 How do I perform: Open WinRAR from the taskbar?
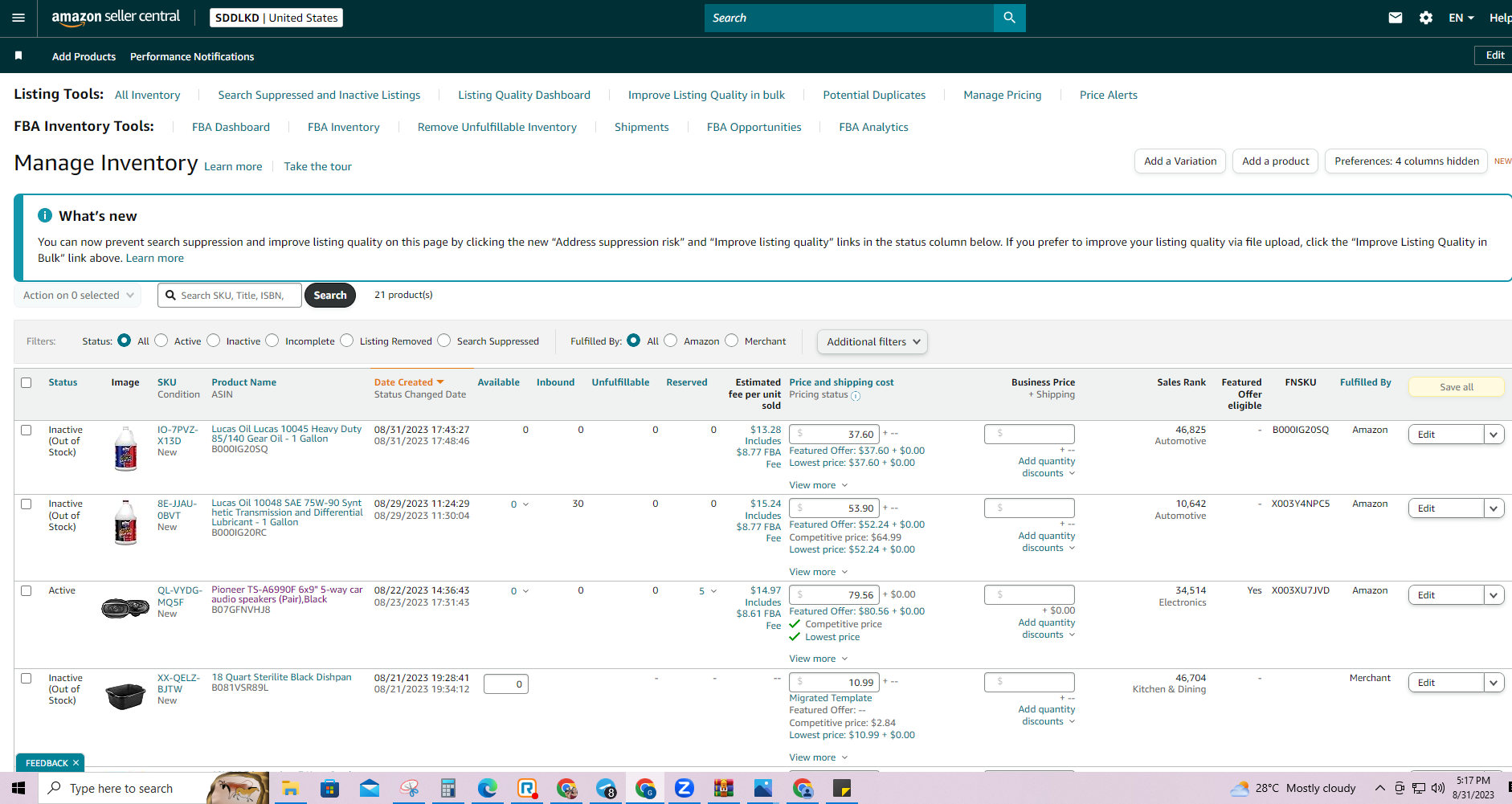(x=724, y=789)
